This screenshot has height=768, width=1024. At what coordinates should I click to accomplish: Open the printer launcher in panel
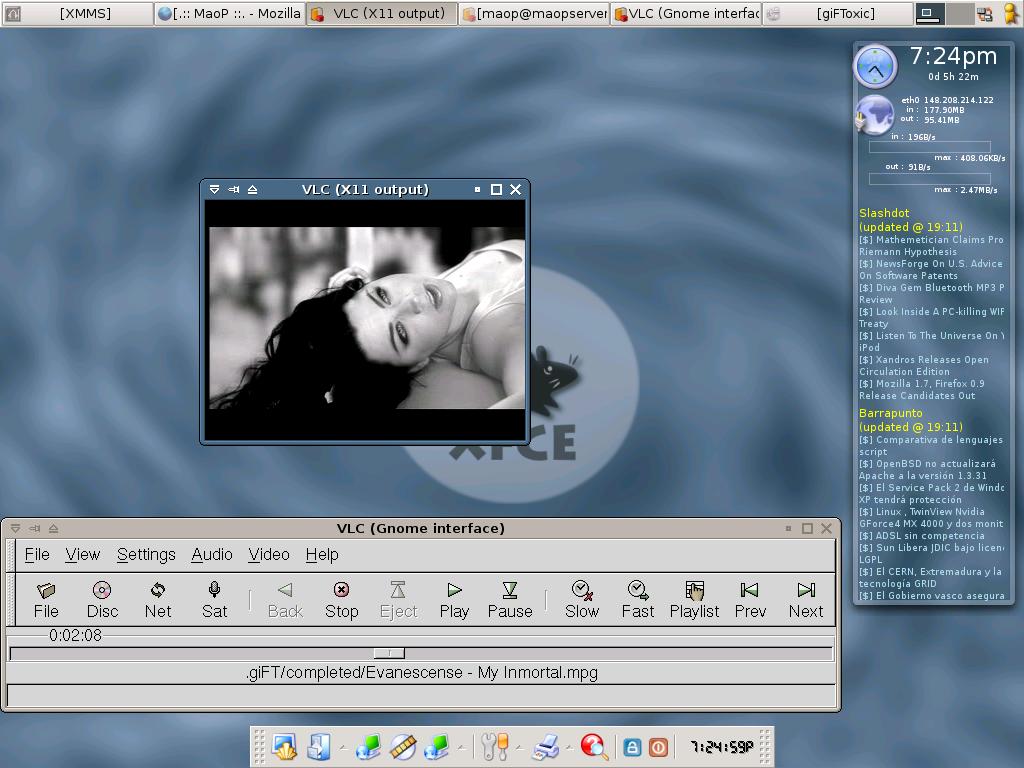tap(546, 746)
